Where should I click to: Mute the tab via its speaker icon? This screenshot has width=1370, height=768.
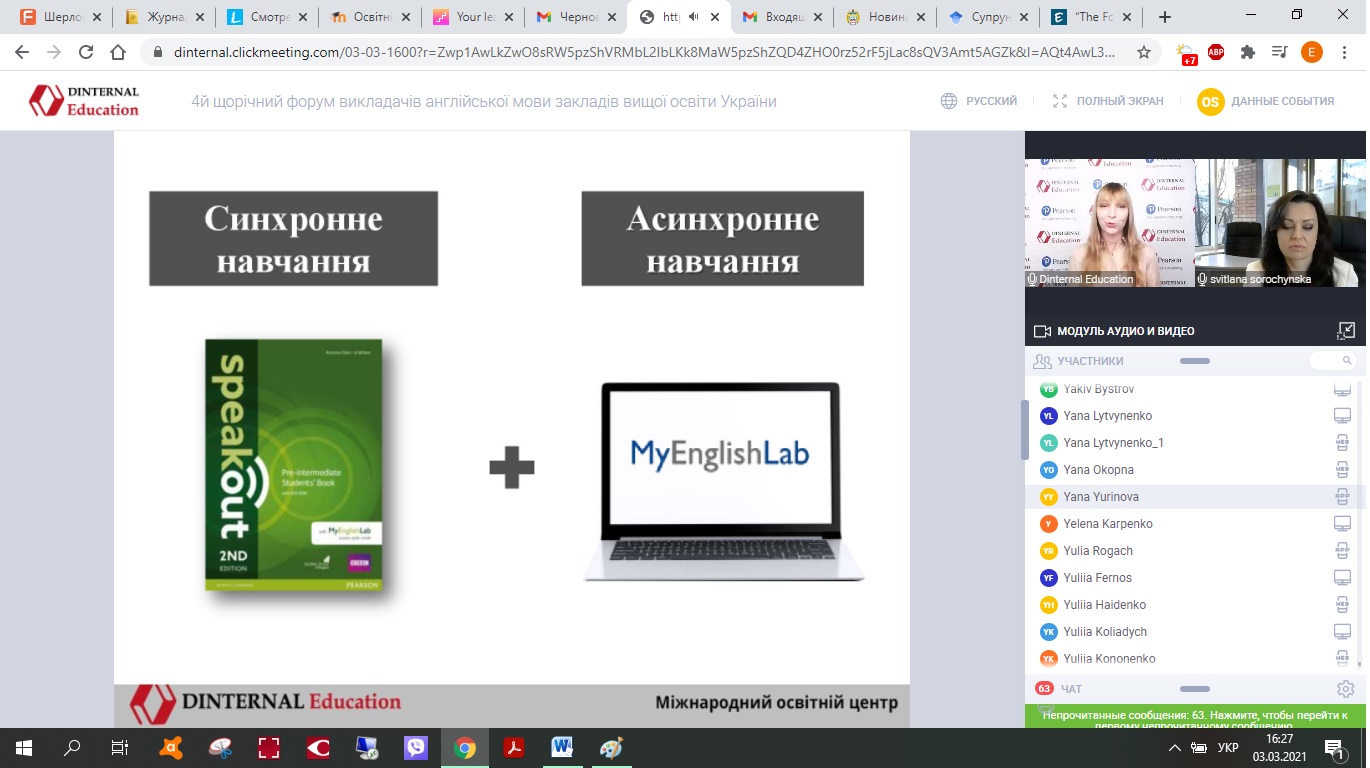point(695,17)
